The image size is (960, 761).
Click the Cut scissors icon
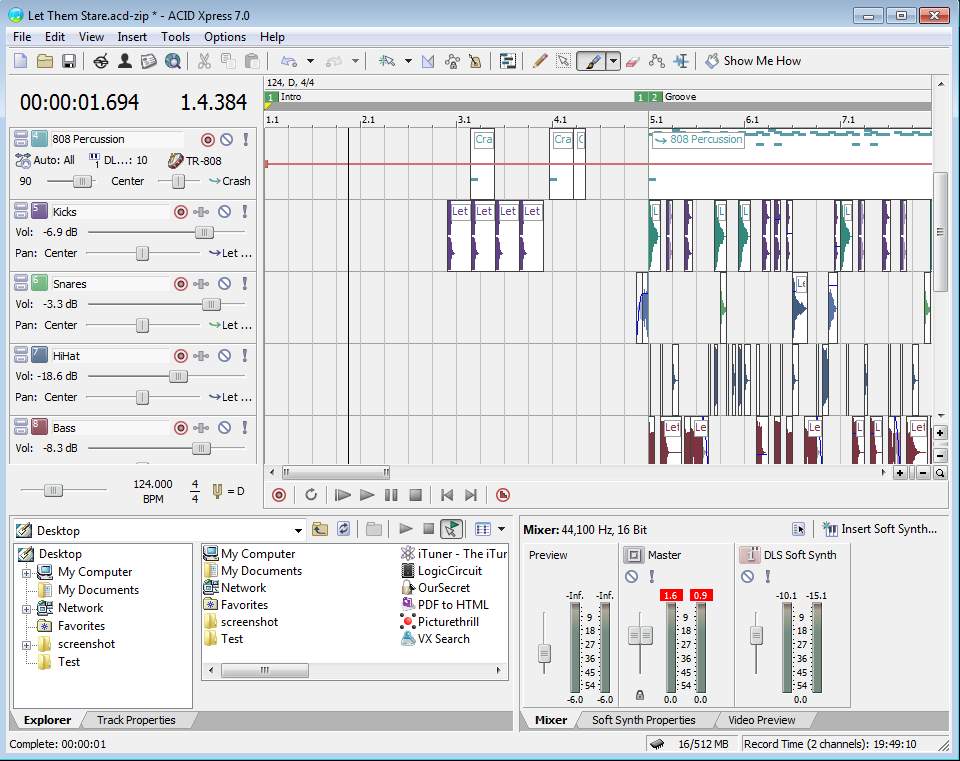click(204, 61)
